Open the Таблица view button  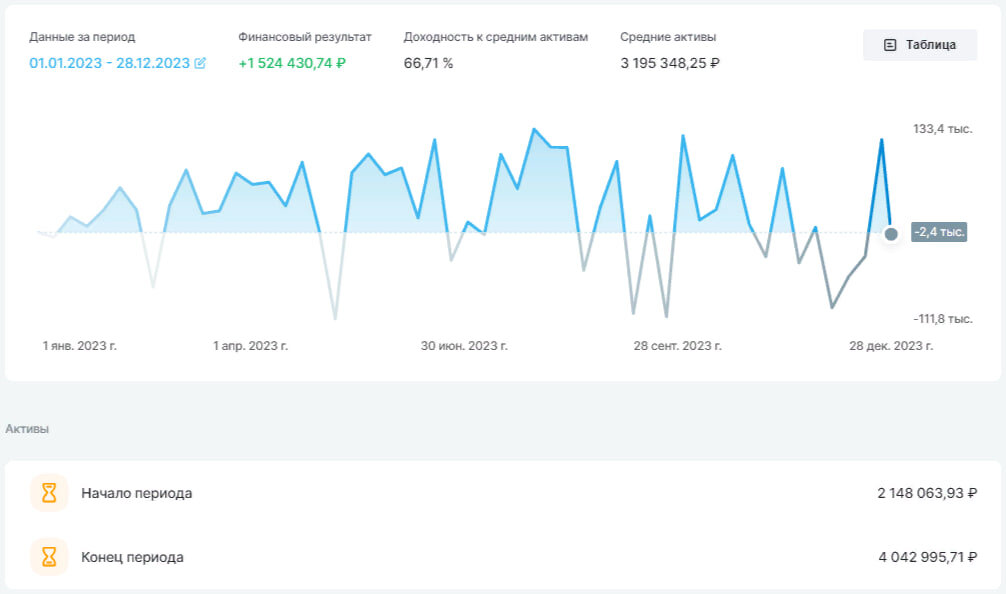[919, 45]
